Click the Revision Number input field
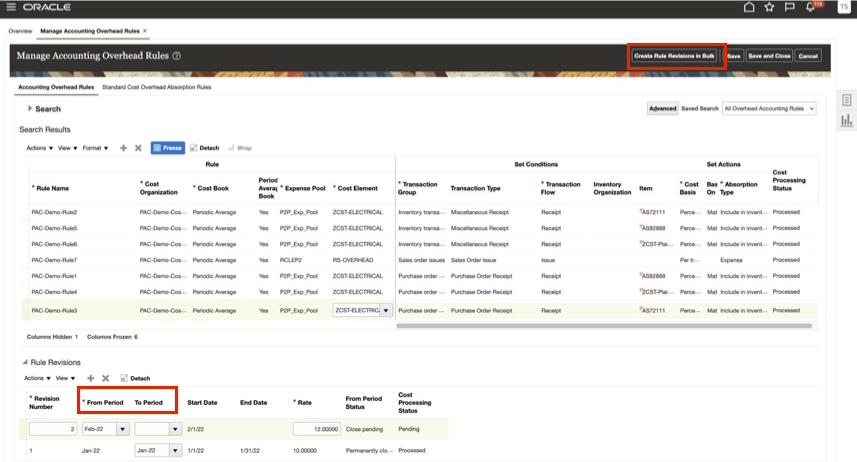The width and height of the screenshot is (857, 462). pyautogui.click(x=52, y=429)
